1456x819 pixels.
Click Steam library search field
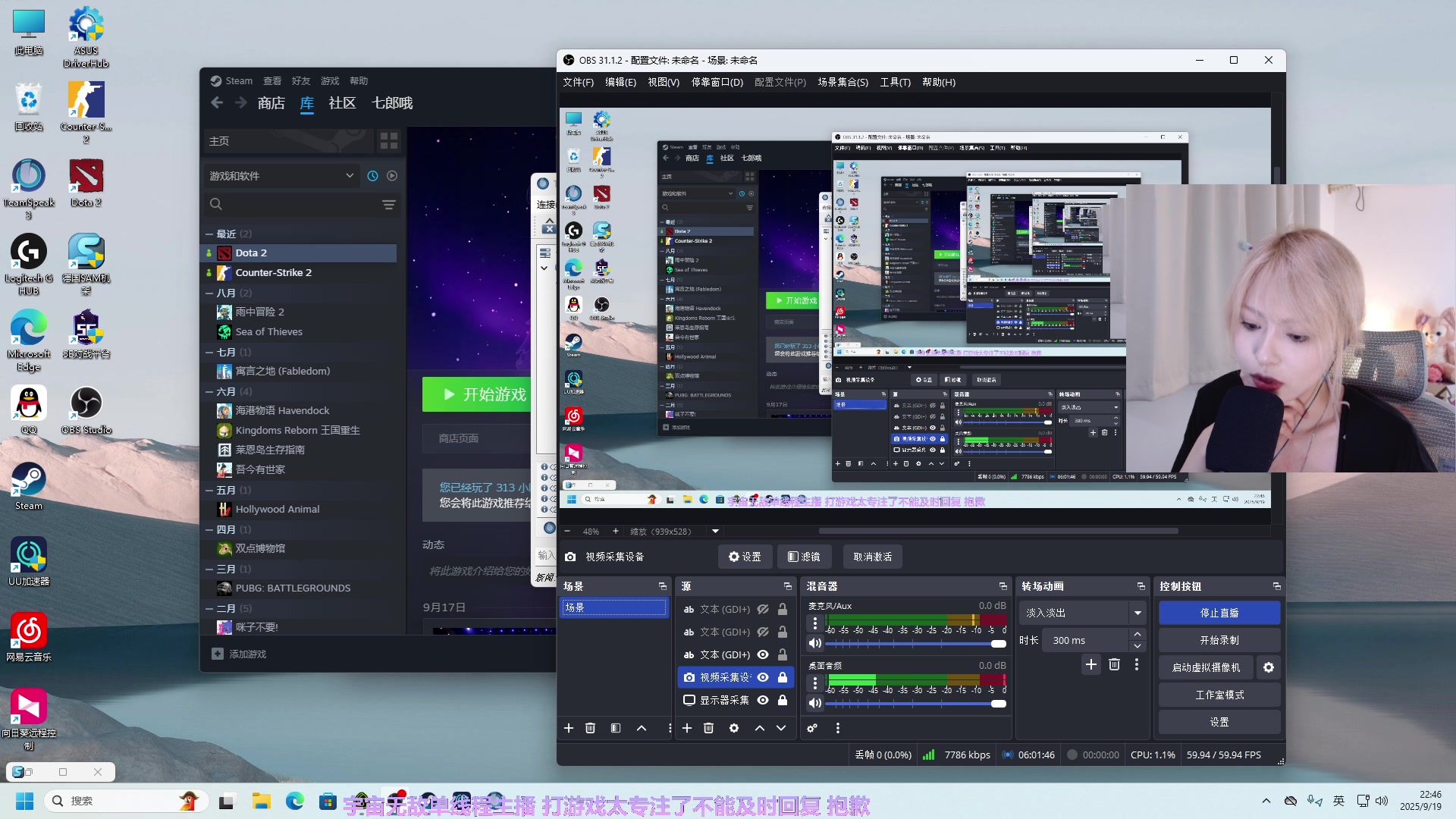tap(302, 204)
